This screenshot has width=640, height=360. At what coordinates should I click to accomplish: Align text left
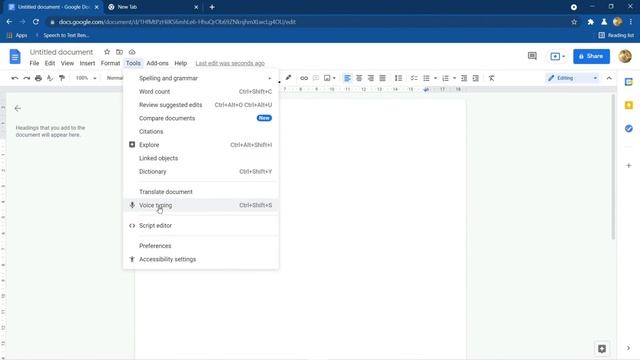pos(347,78)
